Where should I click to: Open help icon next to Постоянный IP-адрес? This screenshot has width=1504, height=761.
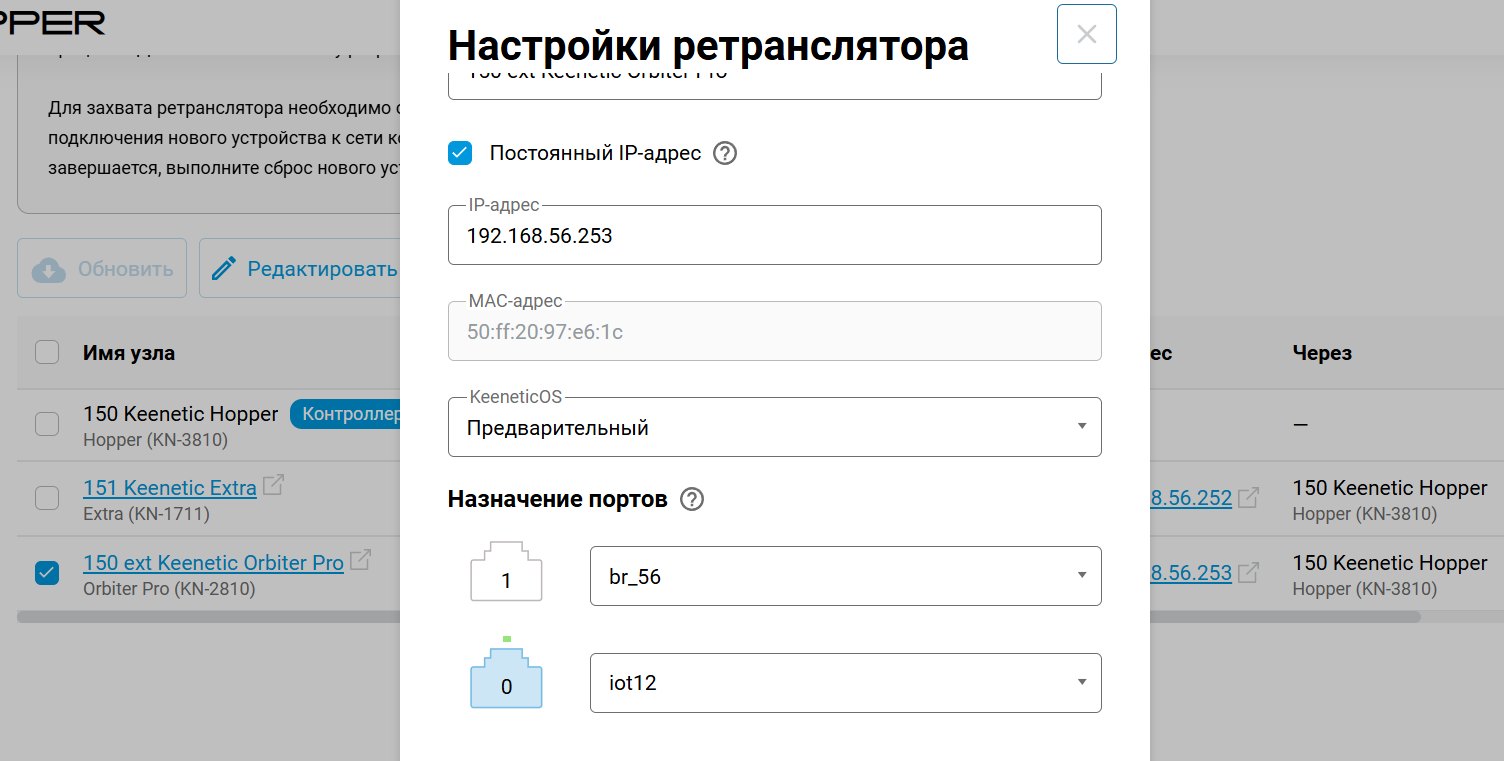(x=725, y=154)
